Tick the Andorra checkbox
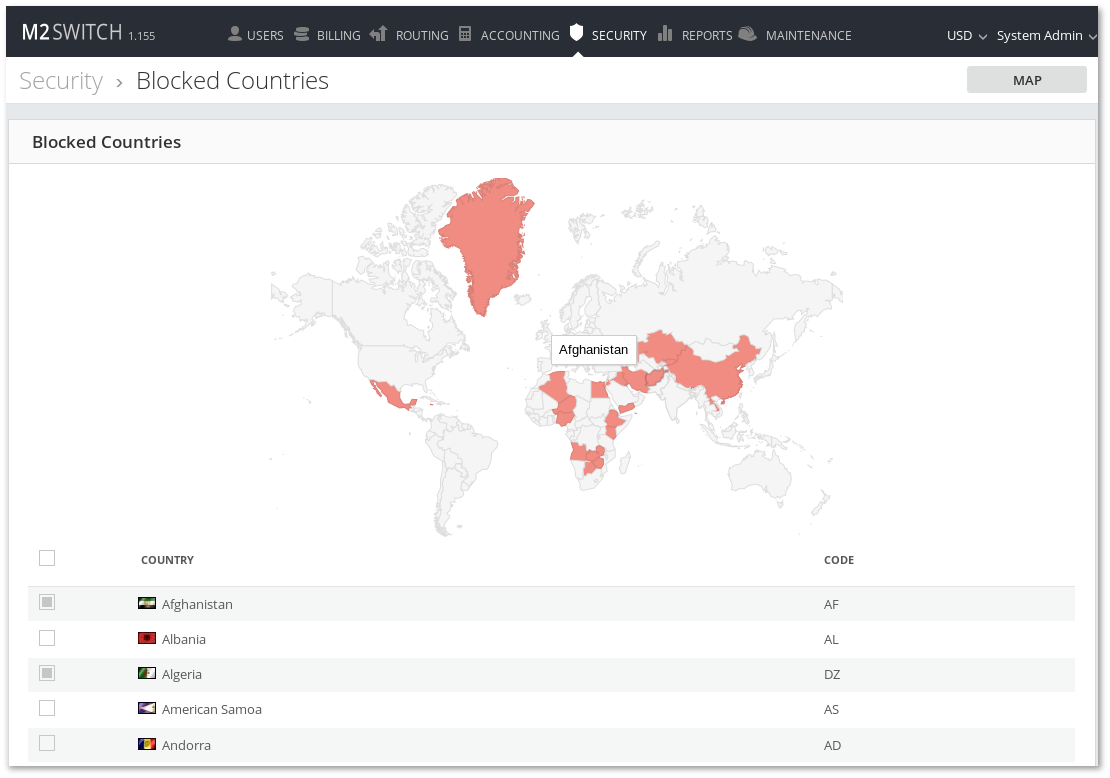The height and width of the screenshot is (778, 1110). (x=47, y=743)
